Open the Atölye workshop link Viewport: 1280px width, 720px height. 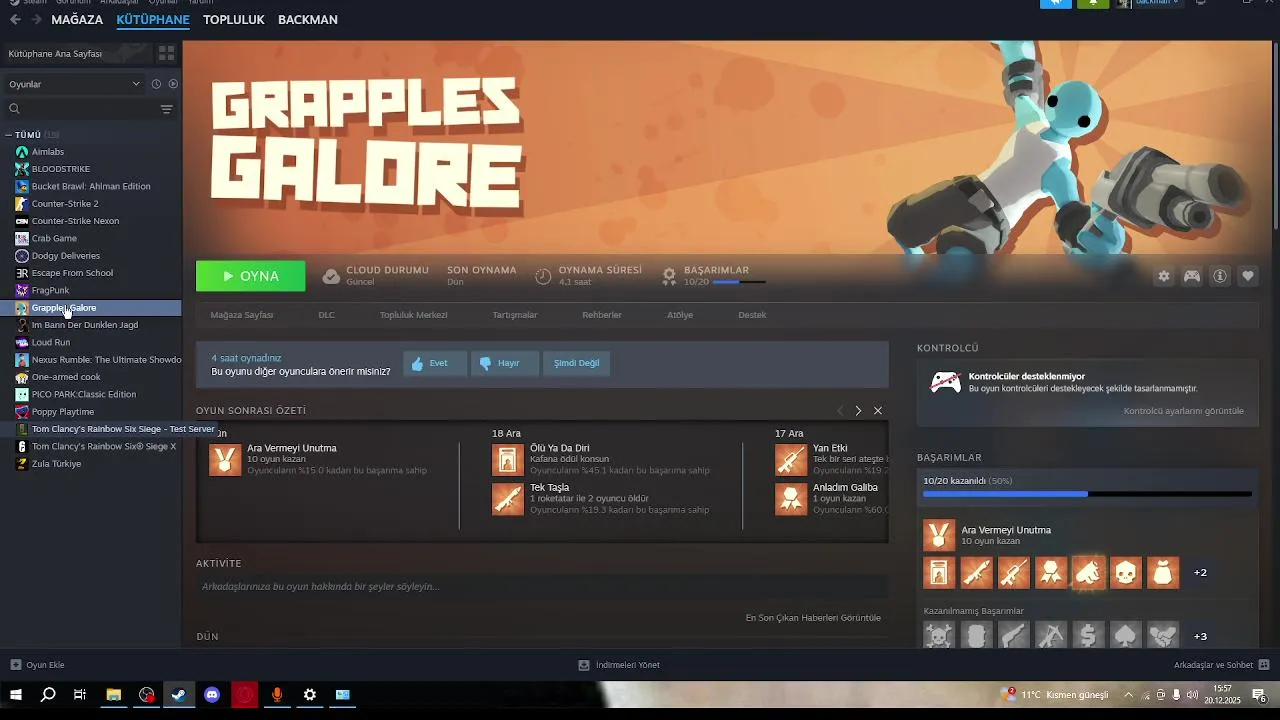pos(680,315)
